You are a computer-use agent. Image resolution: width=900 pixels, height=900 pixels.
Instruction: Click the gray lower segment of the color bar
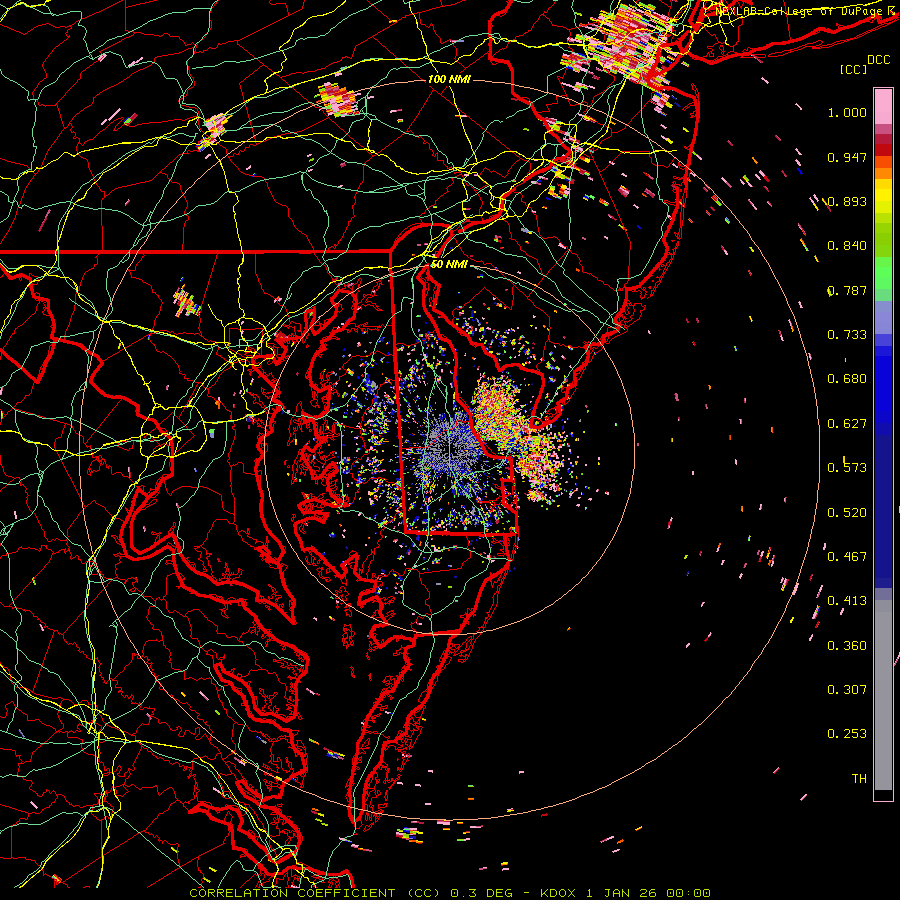pyautogui.click(x=883, y=695)
